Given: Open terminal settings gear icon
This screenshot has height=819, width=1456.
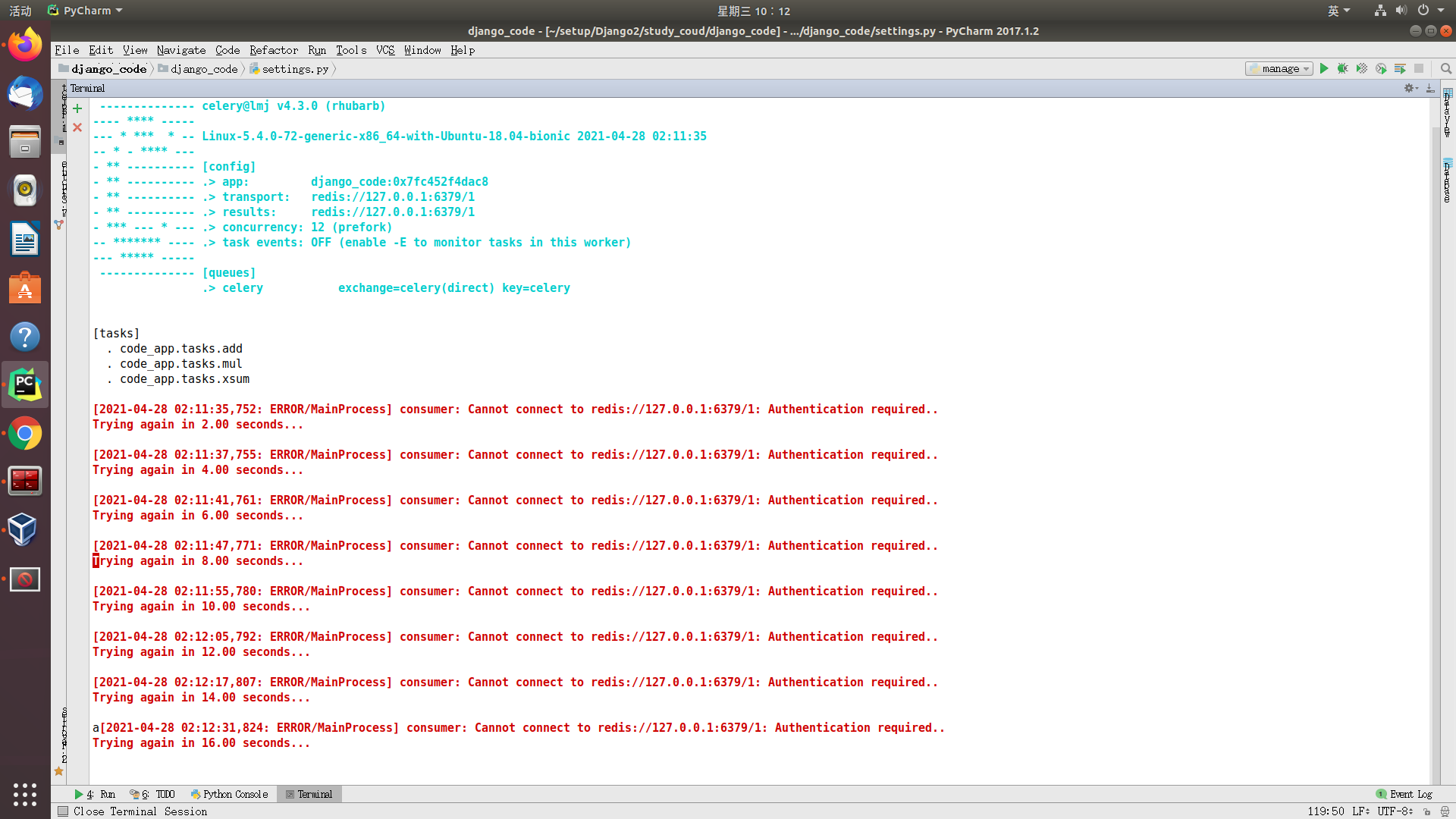Looking at the screenshot, I should coord(1410,88).
